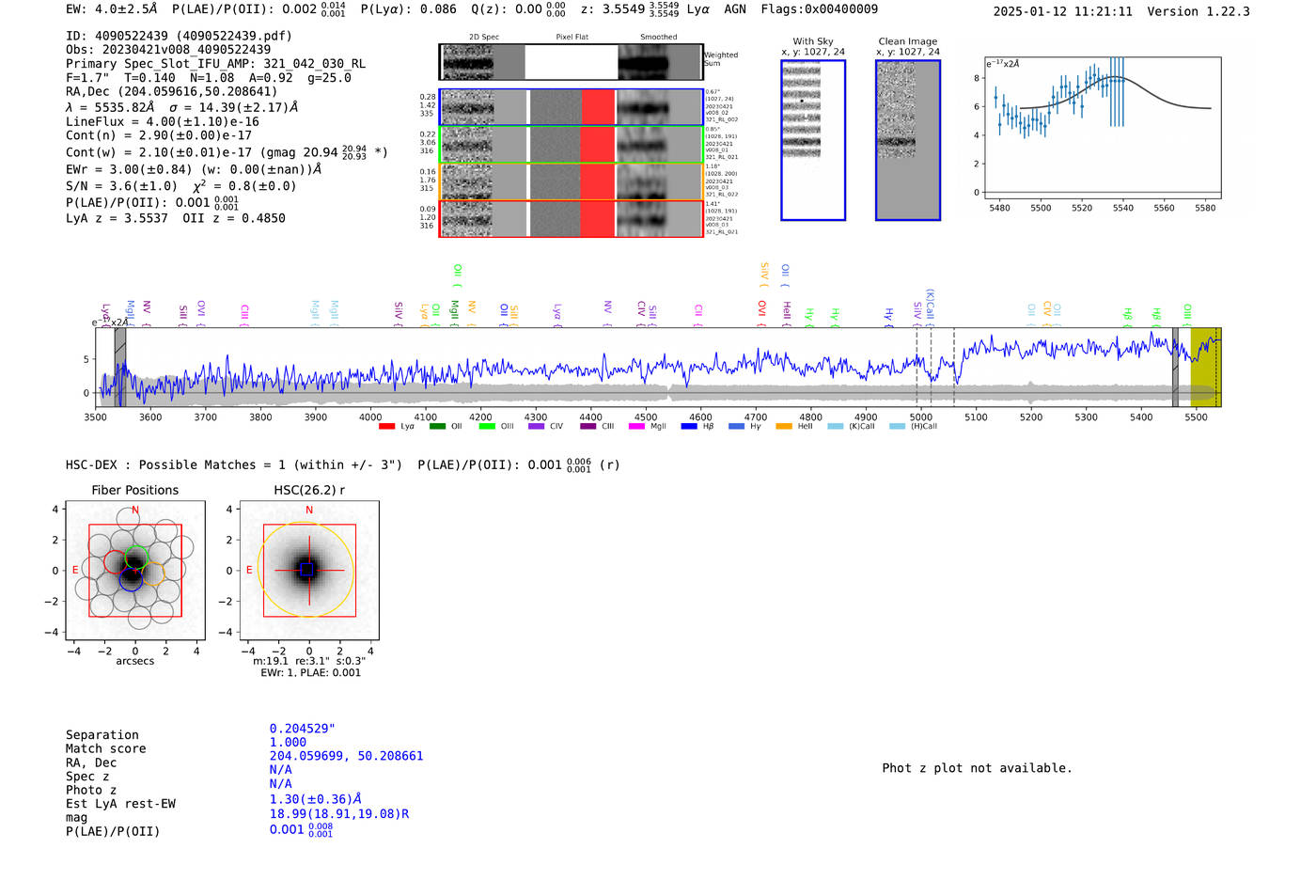Viewport: 1316px width, 896px height.
Task: Click the Match score value 1.000
Action: click(x=288, y=743)
